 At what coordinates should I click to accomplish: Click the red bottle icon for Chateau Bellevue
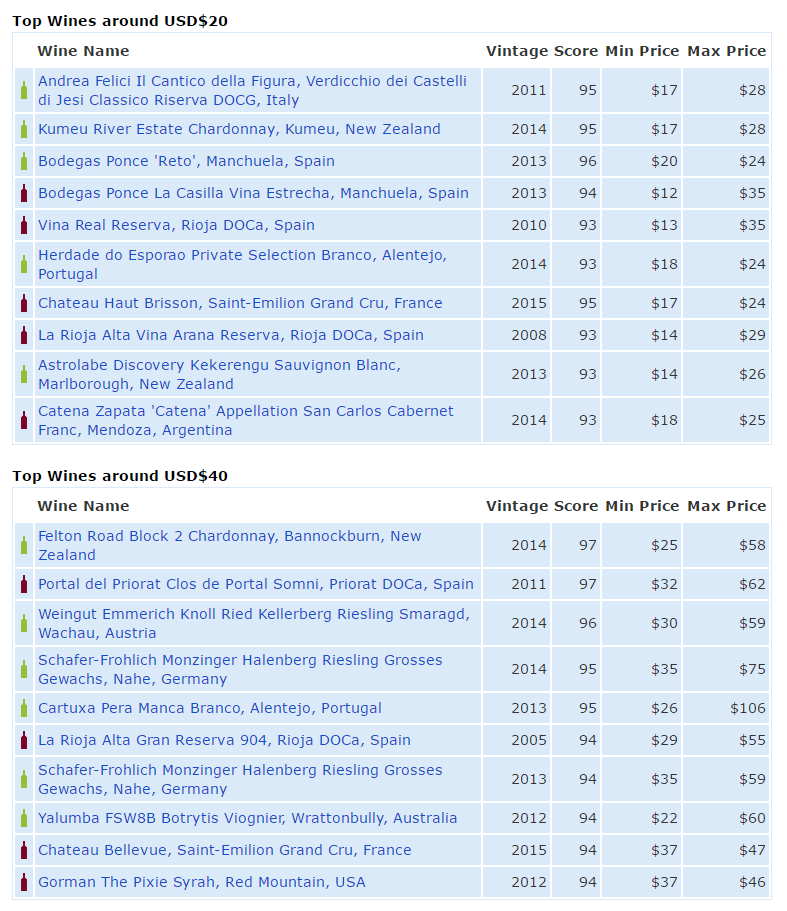(x=24, y=849)
